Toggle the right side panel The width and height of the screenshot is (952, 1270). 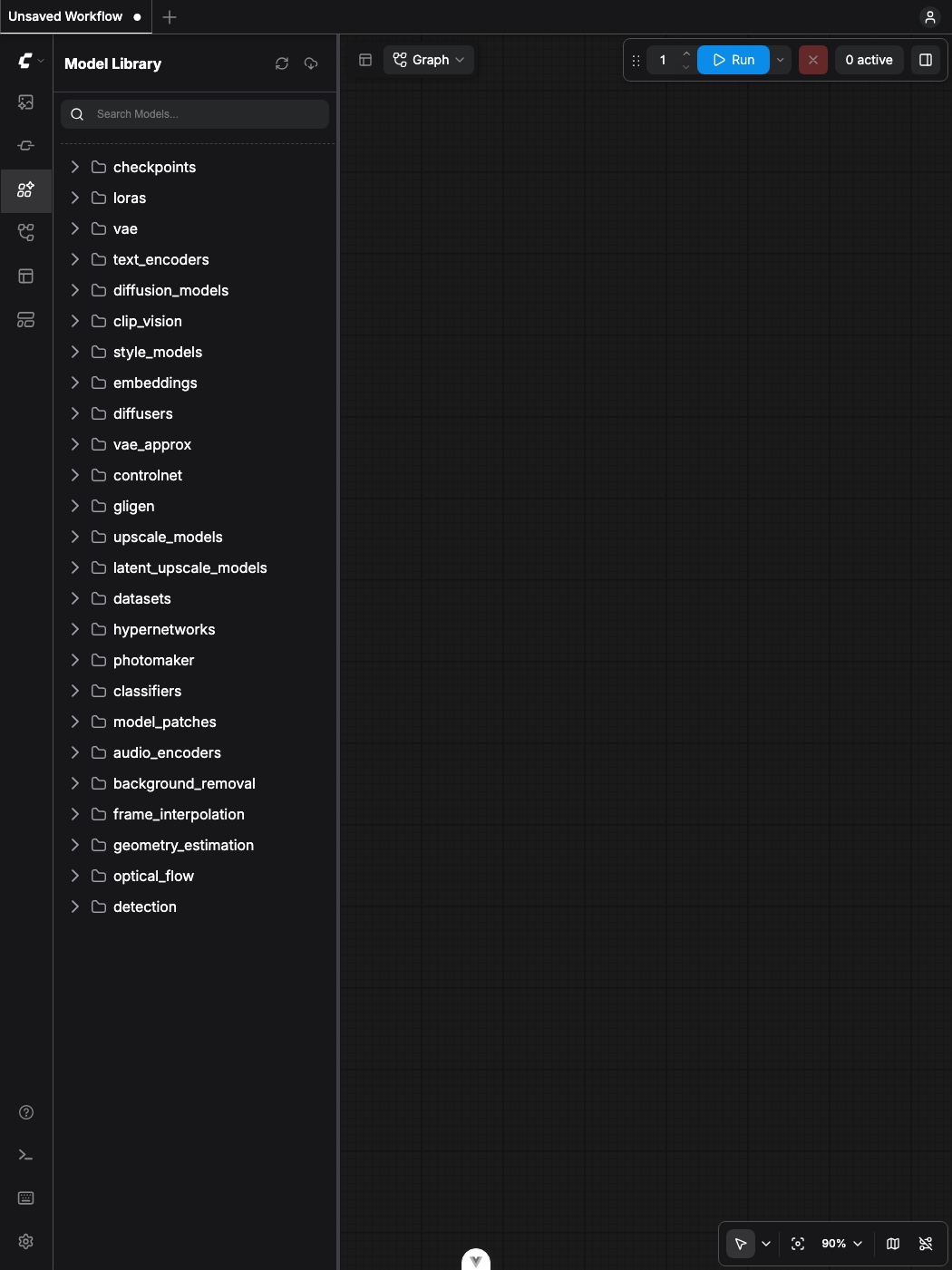coord(926,60)
